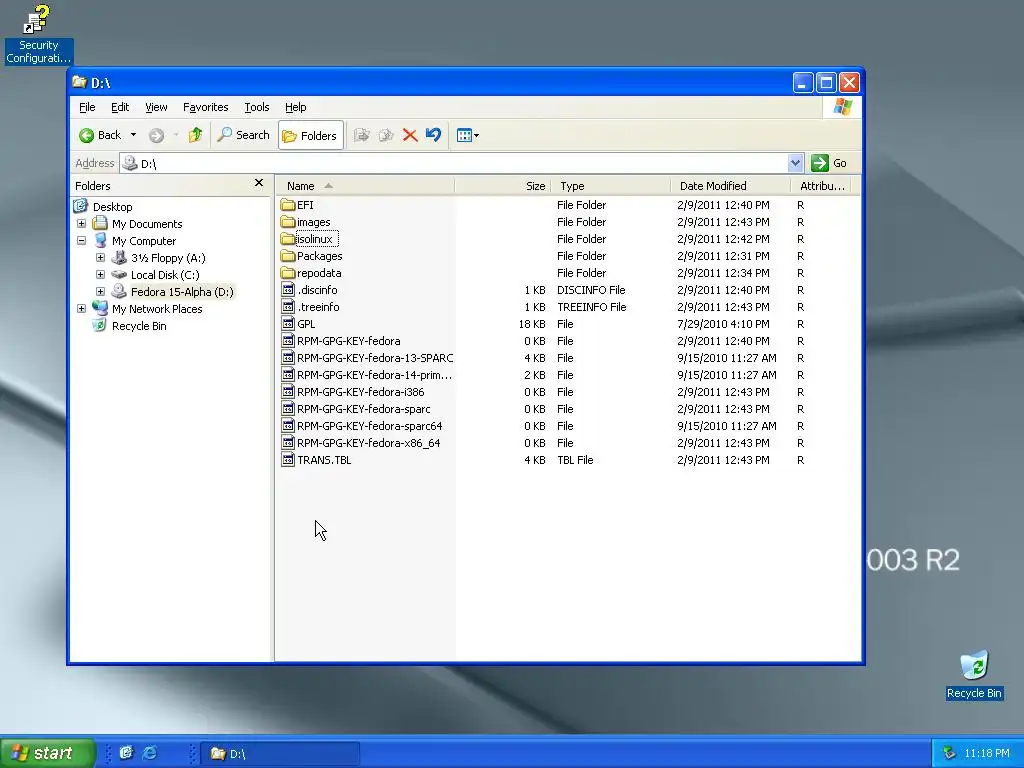Expand My Network Places node
This screenshot has width=1024, height=768.
tap(82, 309)
